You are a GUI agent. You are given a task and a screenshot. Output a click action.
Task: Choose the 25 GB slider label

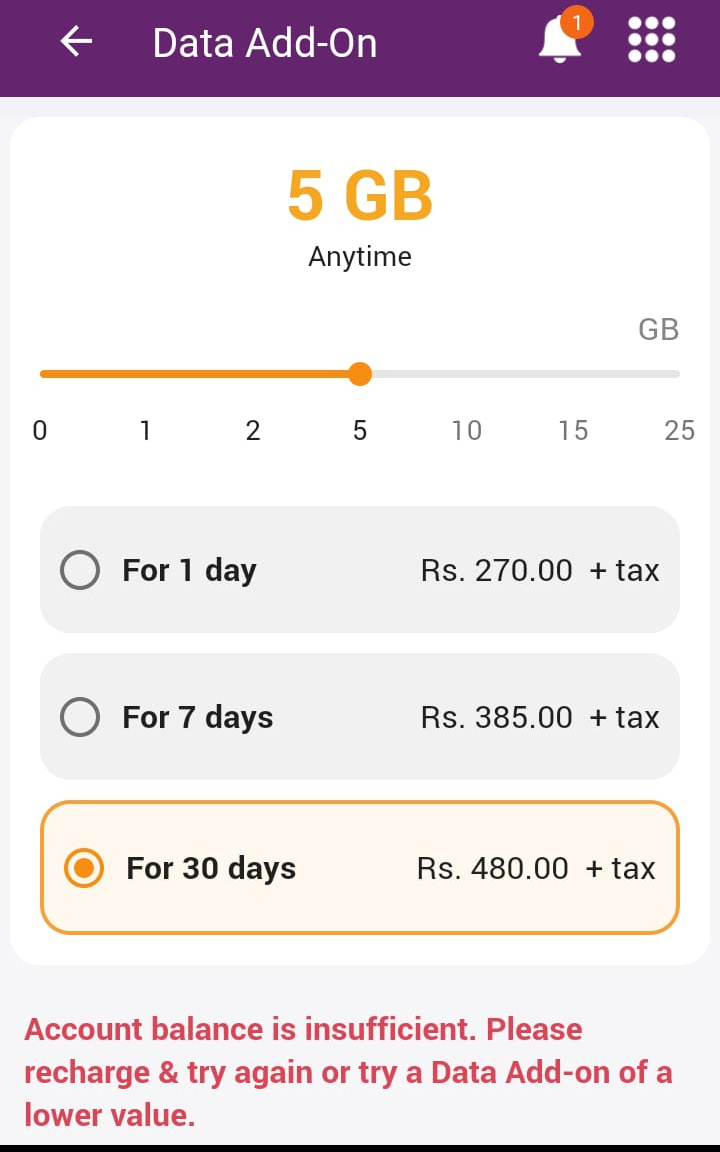click(x=680, y=430)
